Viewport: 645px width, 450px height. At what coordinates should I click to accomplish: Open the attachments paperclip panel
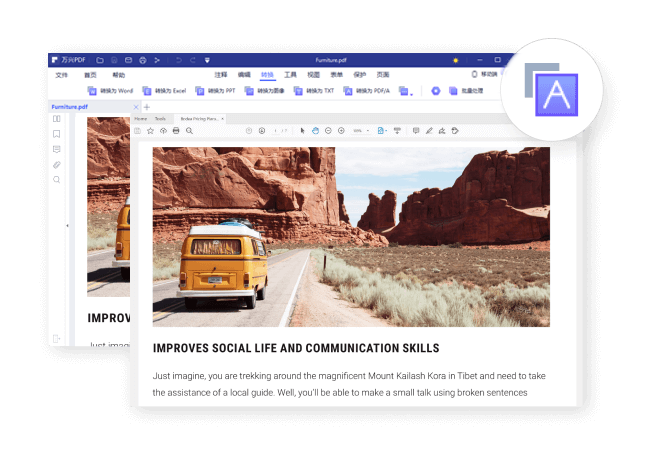click(x=57, y=164)
